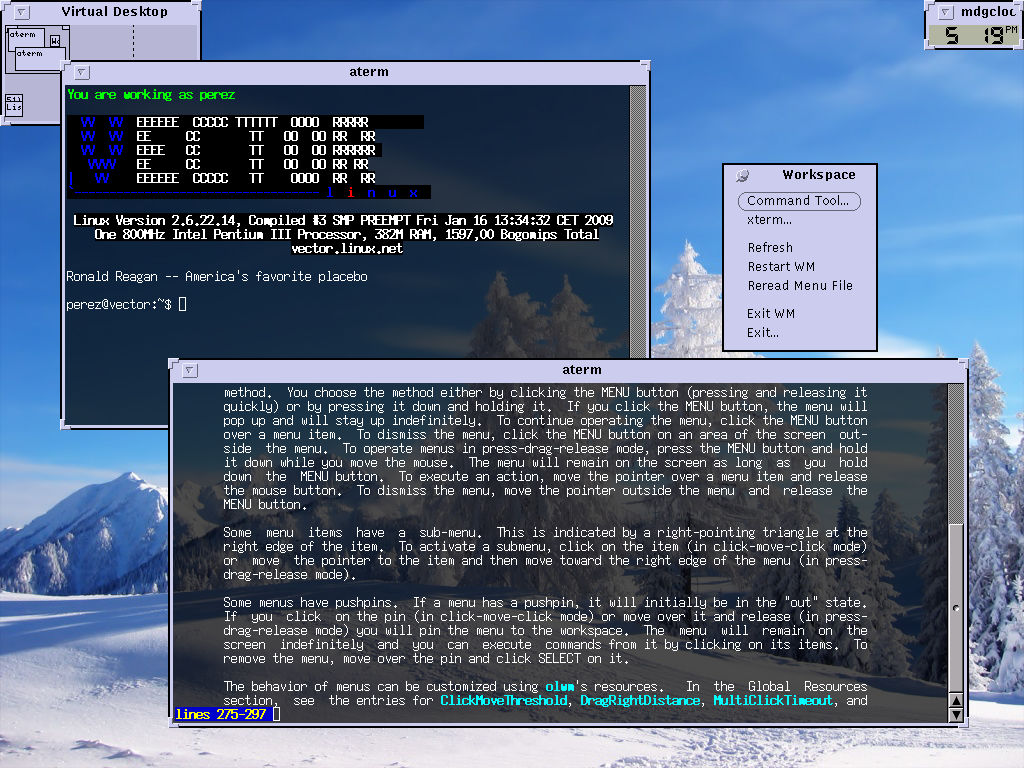Image resolution: width=1024 pixels, height=768 pixels.
Task: Click the lower aterm scrollbar thumb
Action: [x=955, y=607]
